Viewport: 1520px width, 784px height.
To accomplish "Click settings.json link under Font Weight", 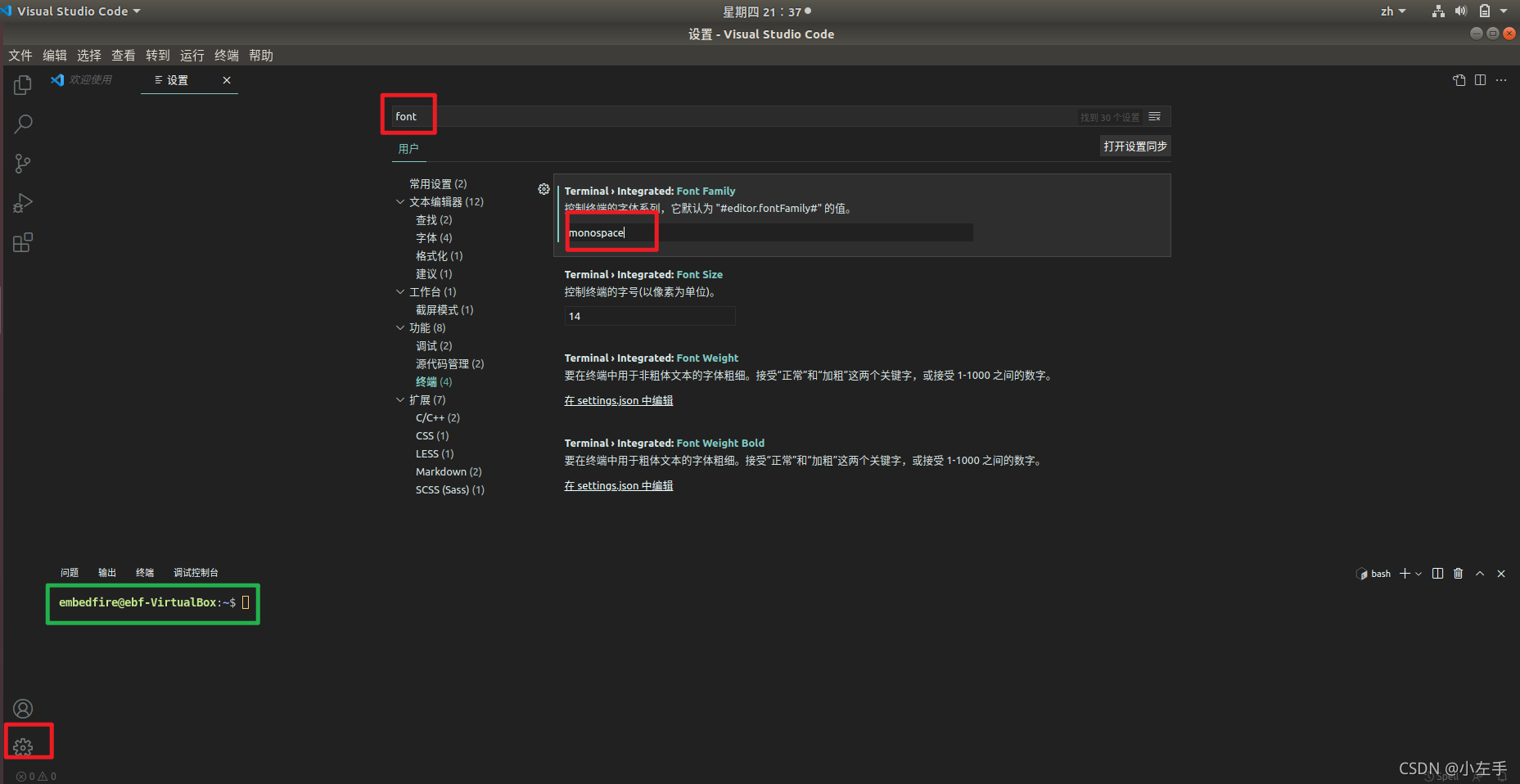I will tap(619, 401).
